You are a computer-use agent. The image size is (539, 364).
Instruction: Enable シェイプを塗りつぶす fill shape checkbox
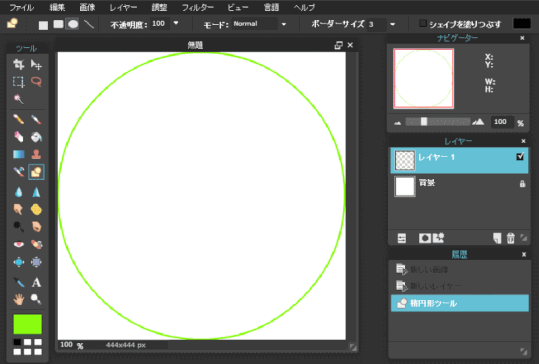point(423,23)
